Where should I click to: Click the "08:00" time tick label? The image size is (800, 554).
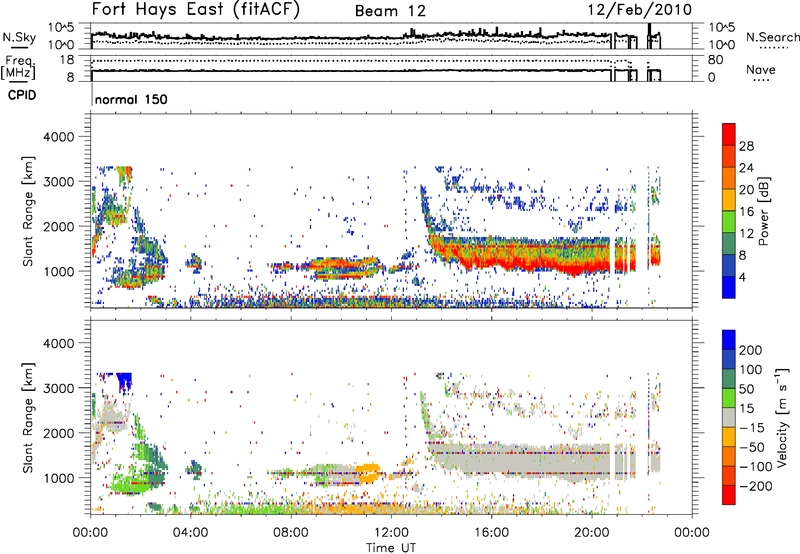(291, 533)
